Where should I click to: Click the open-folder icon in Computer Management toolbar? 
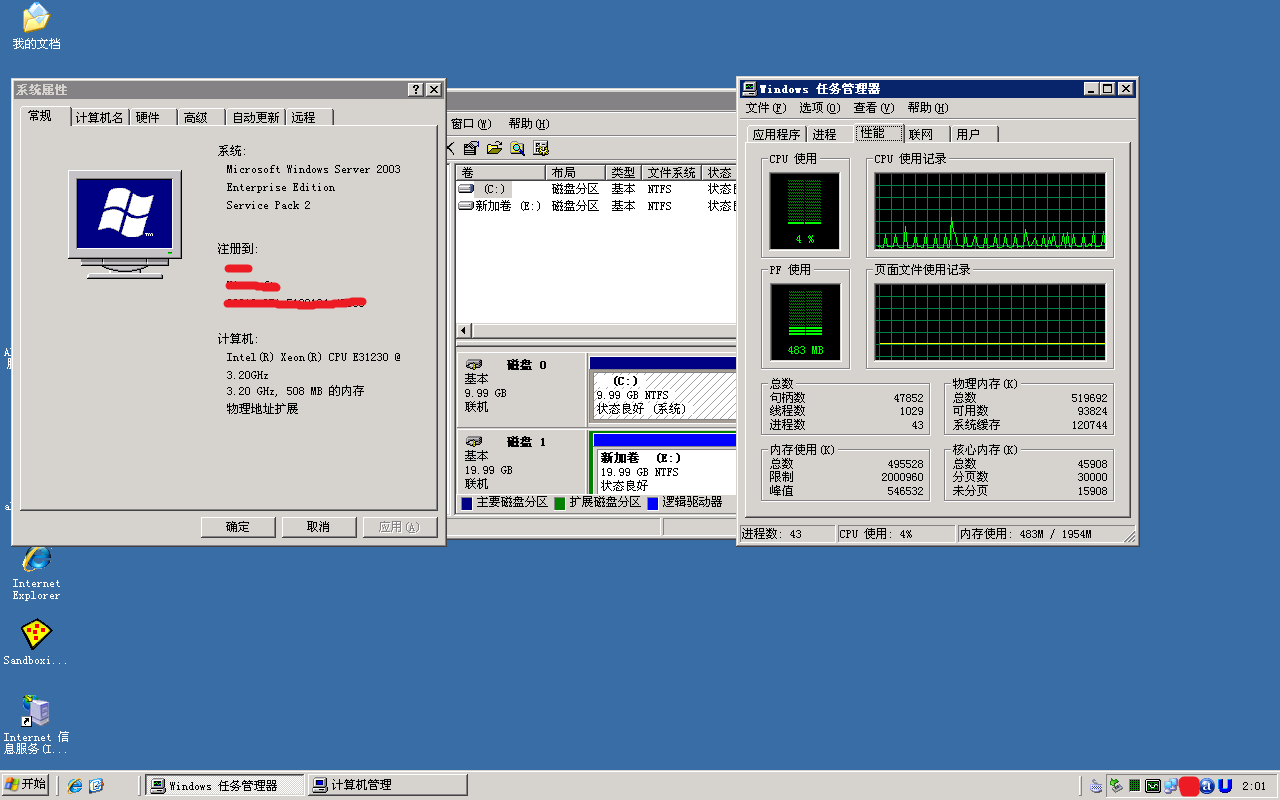494,148
